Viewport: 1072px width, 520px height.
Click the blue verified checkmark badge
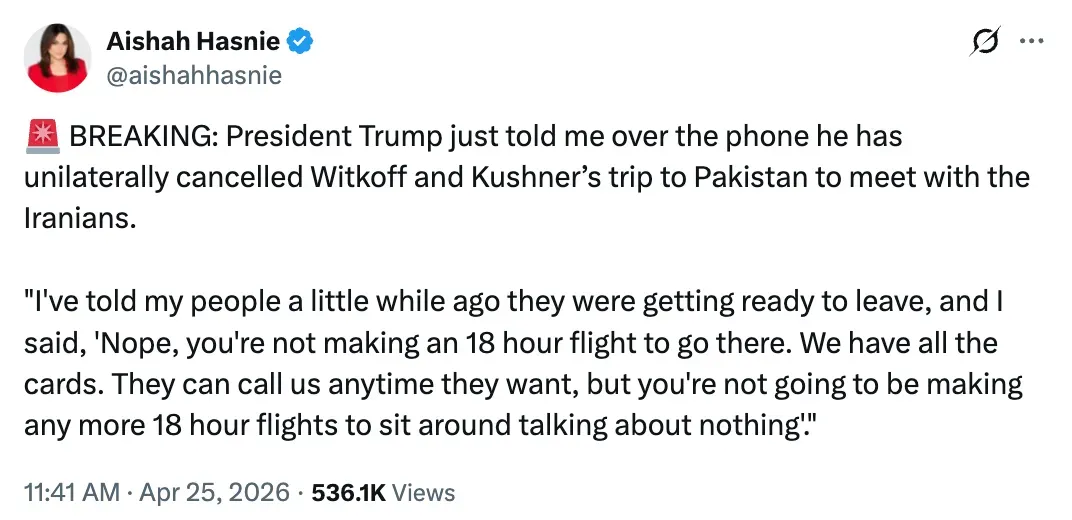pyautogui.click(x=301, y=41)
